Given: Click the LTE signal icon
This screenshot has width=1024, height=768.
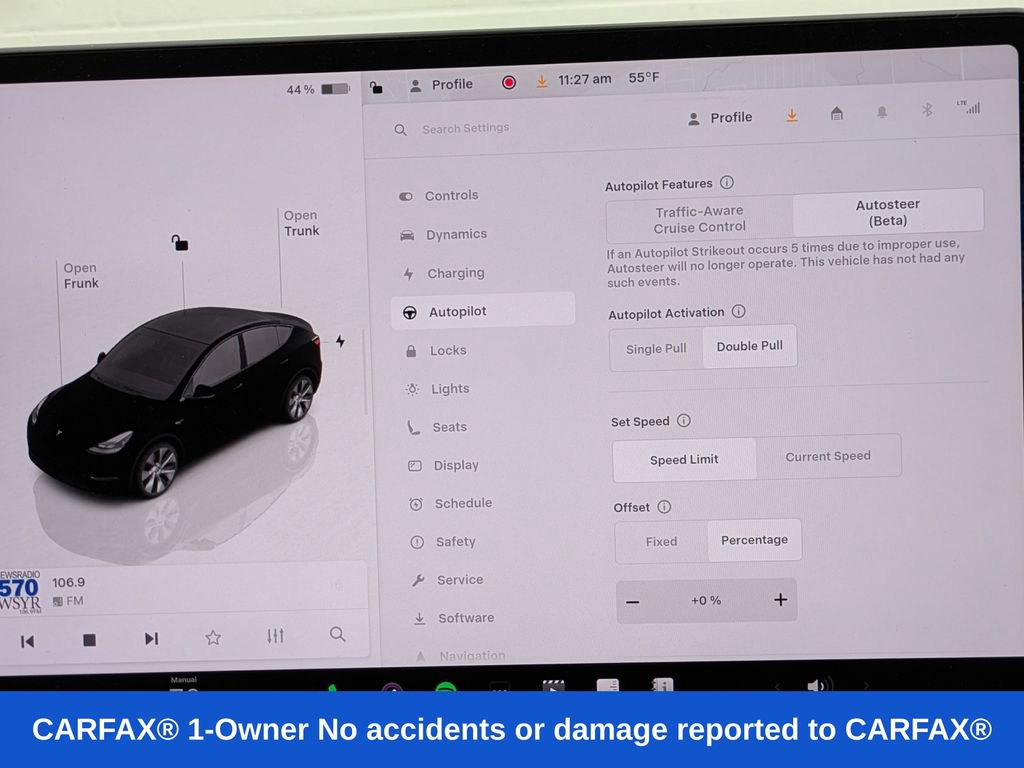Looking at the screenshot, I should pos(968,107).
